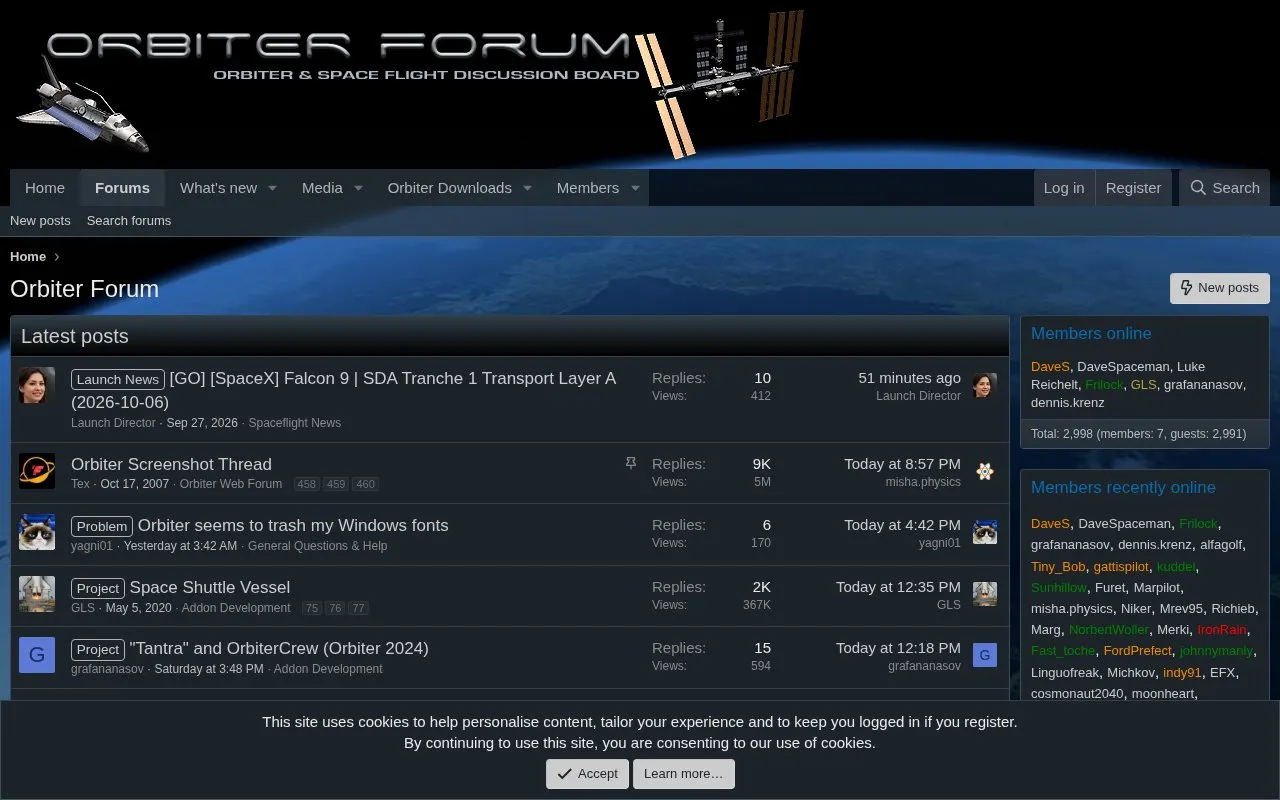Open grafananasov G avatar on Tantra thread
Image resolution: width=1280 pixels, height=800 pixels.
(x=37, y=655)
